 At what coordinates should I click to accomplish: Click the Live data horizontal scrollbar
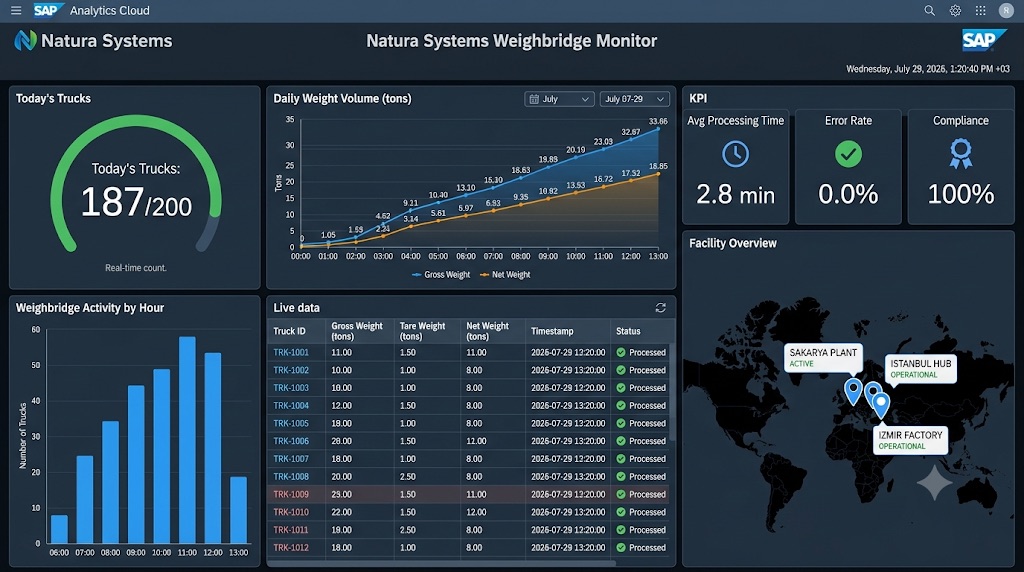(x=441, y=563)
